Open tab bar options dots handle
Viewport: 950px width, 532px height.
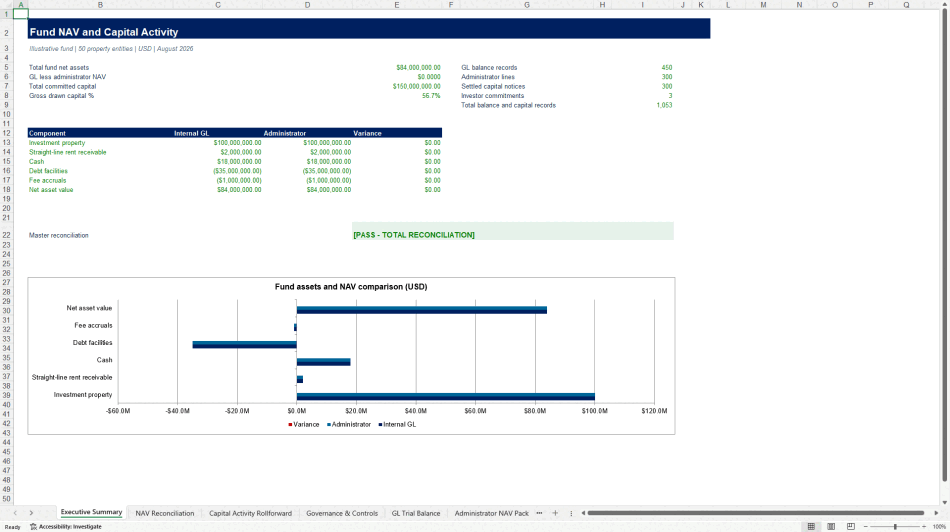pos(571,513)
